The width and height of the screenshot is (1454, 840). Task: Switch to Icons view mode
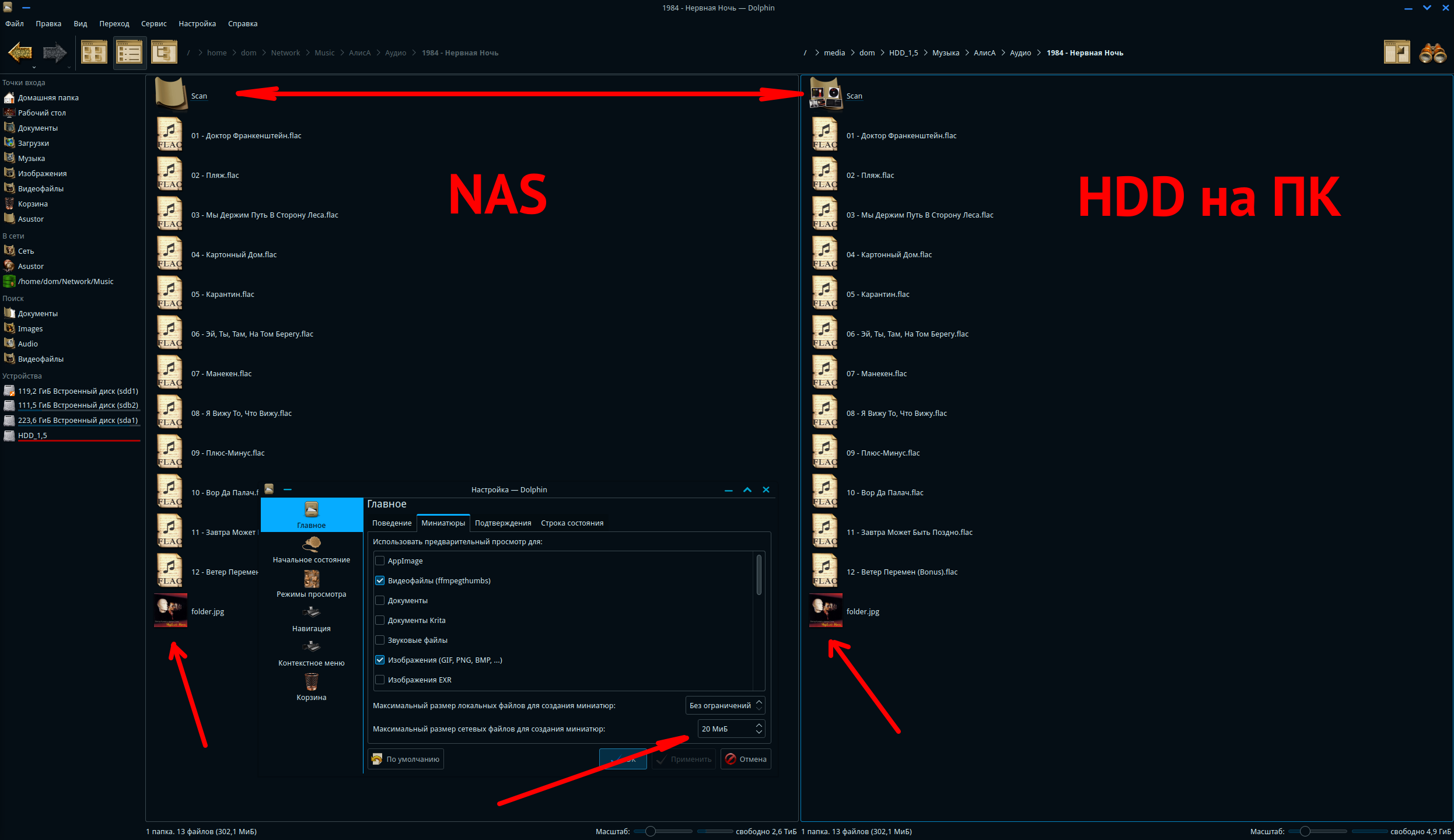(x=94, y=52)
